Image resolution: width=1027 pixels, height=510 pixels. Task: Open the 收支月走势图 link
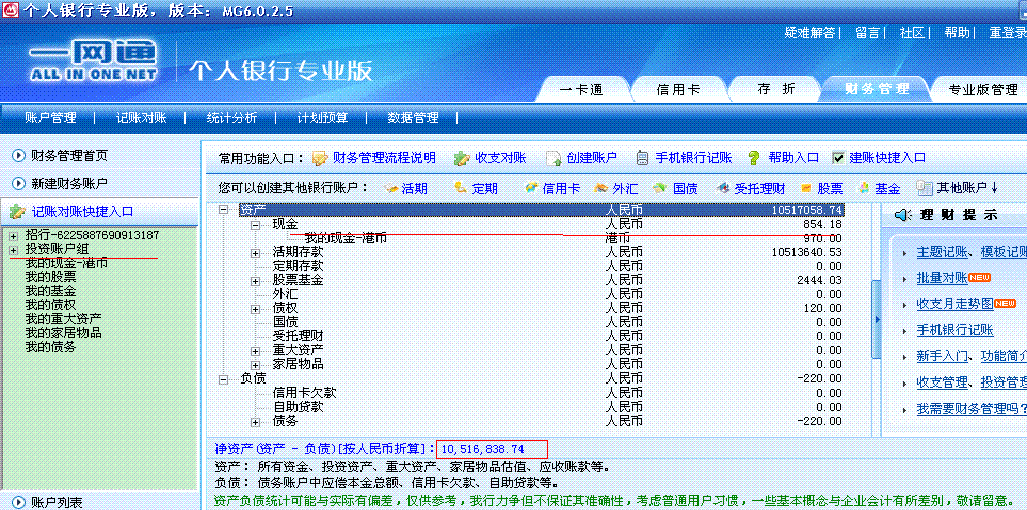954,304
